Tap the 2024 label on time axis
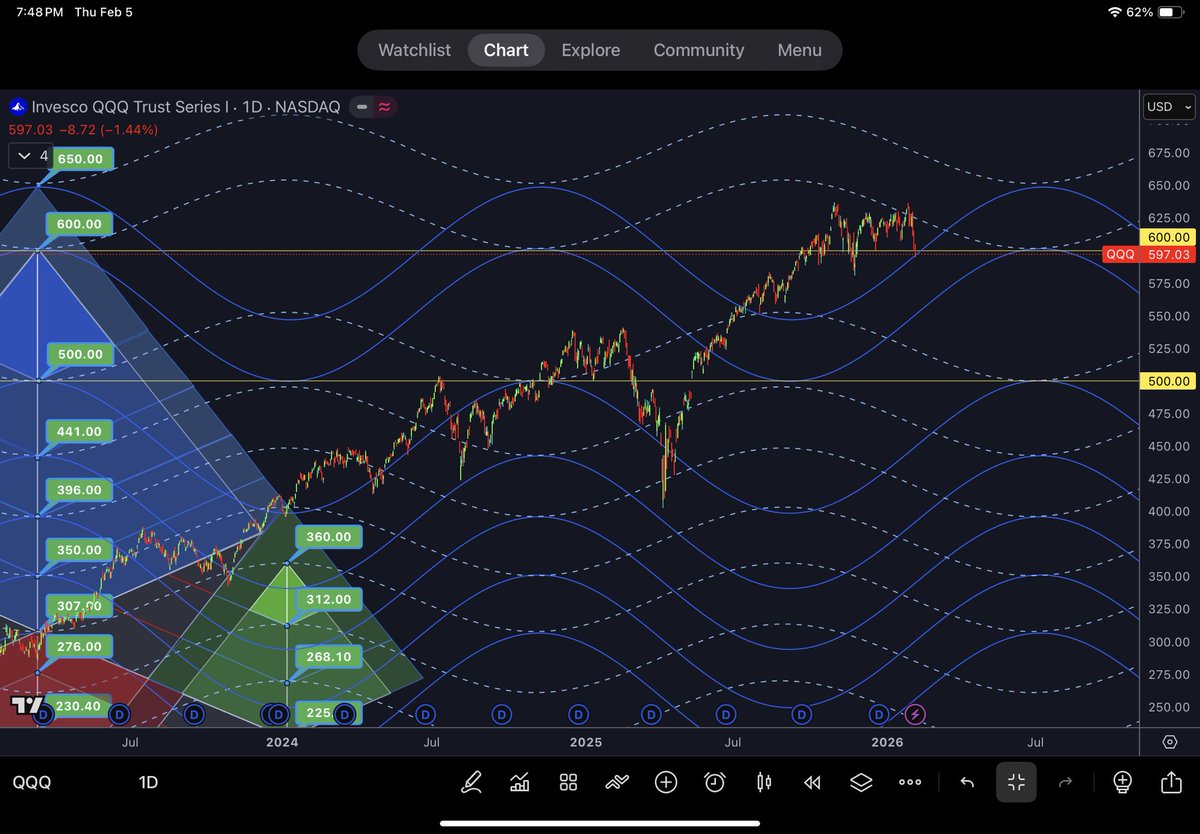1200x834 pixels. pyautogui.click(x=282, y=742)
